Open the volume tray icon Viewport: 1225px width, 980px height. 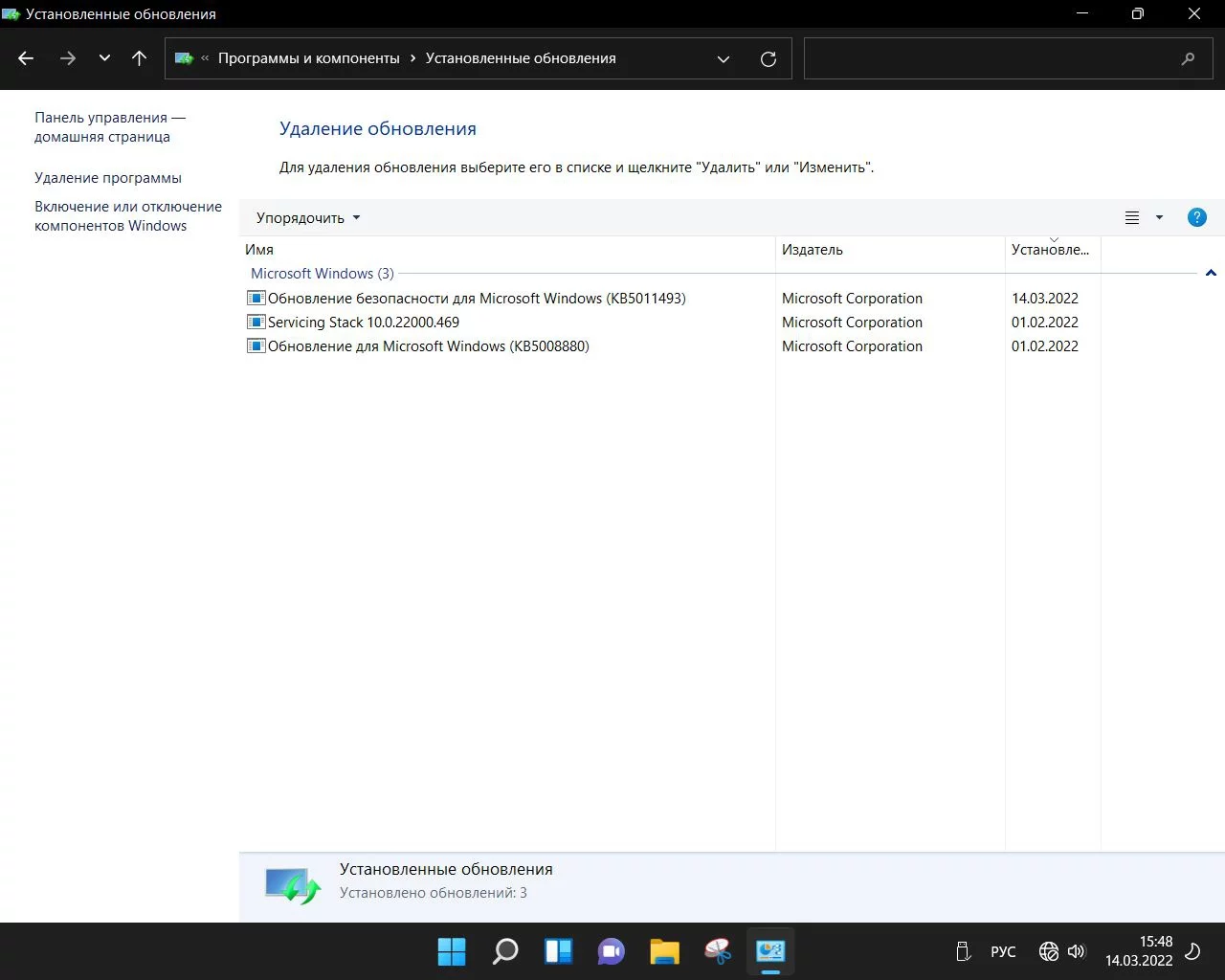(x=1077, y=951)
